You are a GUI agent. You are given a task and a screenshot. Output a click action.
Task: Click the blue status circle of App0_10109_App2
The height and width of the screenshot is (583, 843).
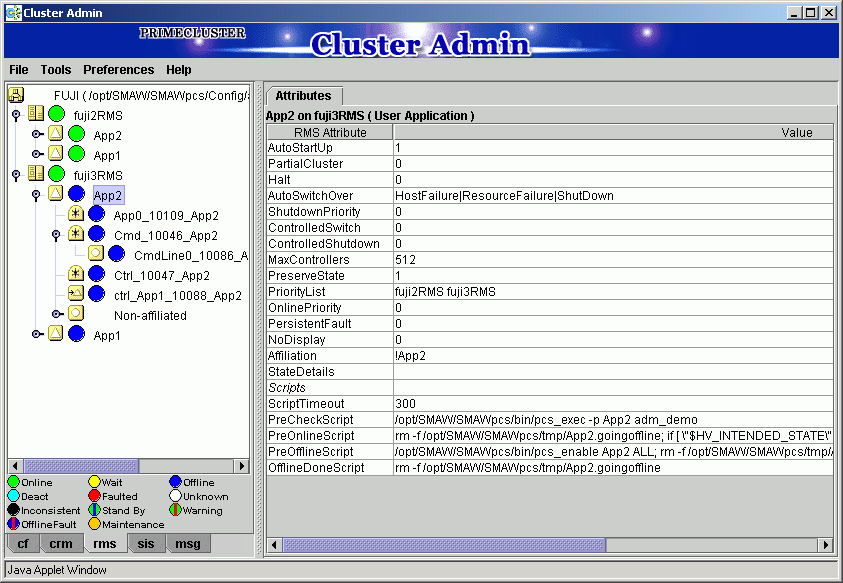coord(96,214)
